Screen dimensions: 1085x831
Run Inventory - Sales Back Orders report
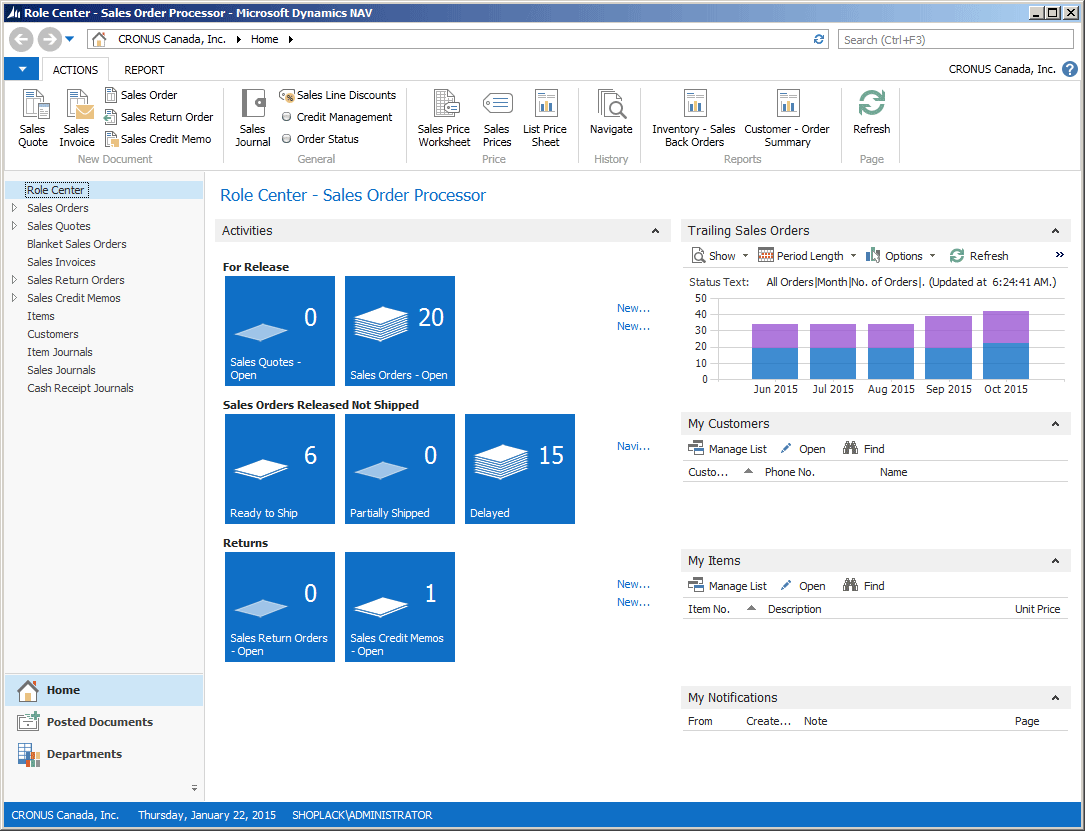694,118
